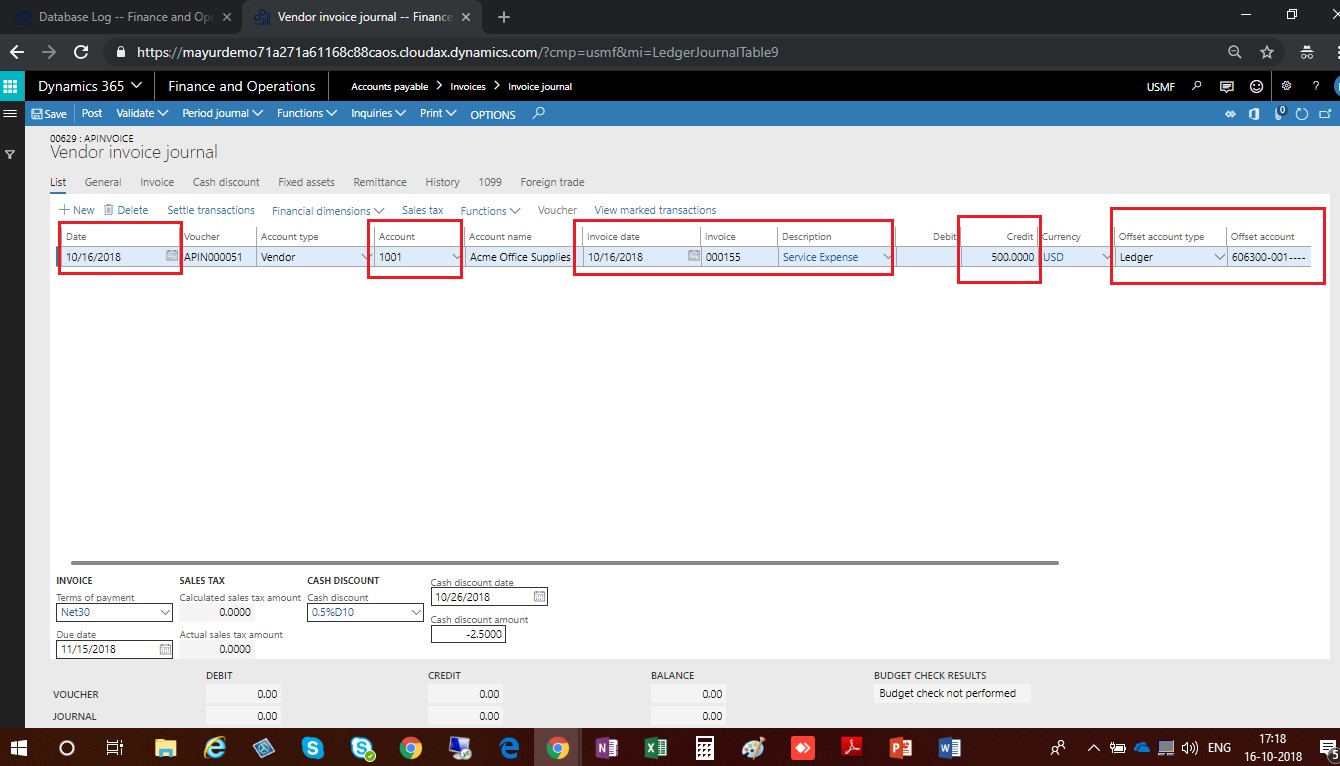
Task: Click the Post button
Action: click(x=92, y=114)
